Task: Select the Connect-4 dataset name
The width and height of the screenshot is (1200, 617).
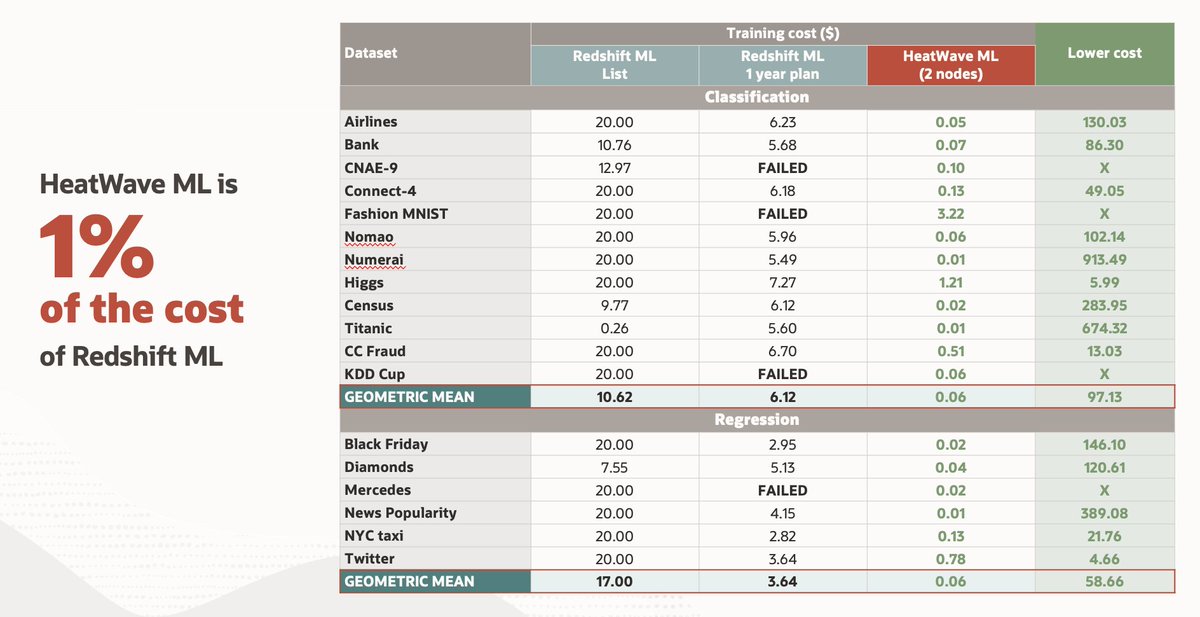Action: (380, 191)
